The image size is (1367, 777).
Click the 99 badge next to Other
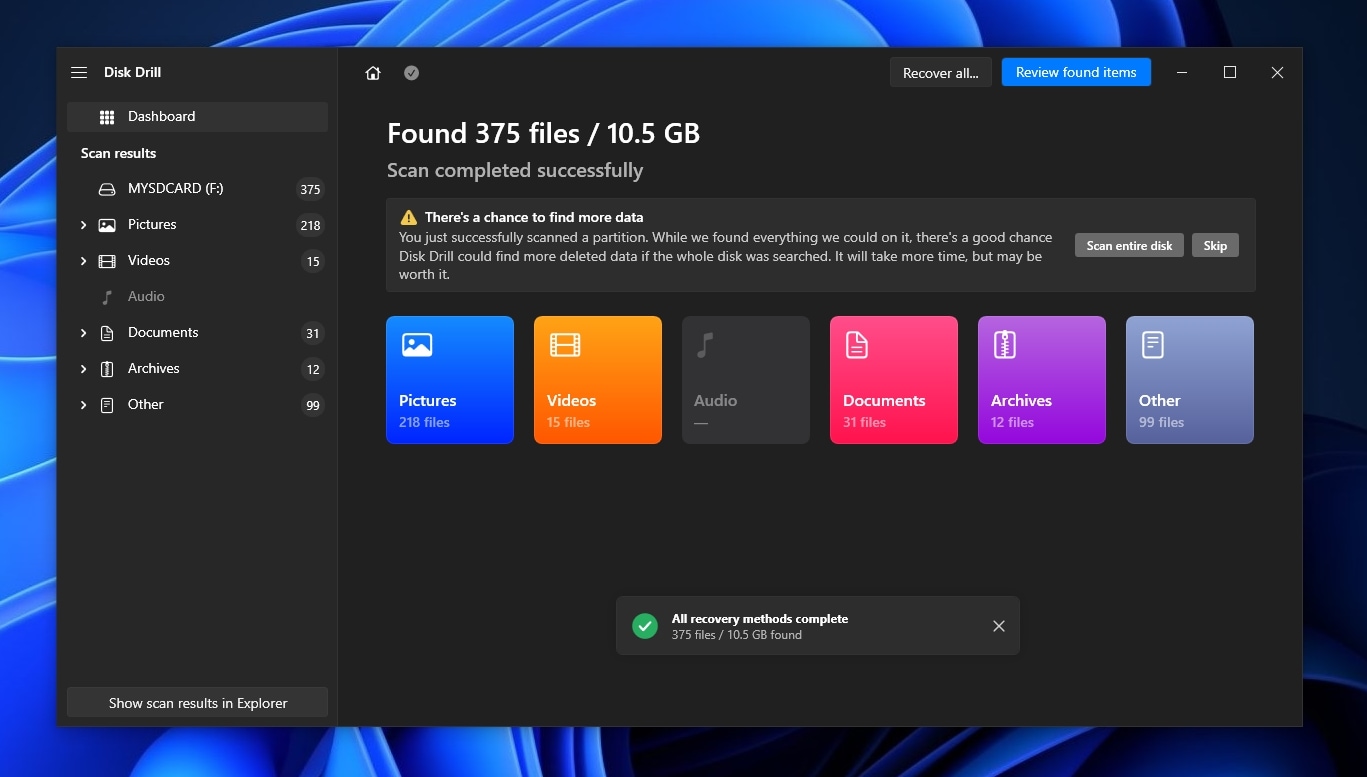313,405
